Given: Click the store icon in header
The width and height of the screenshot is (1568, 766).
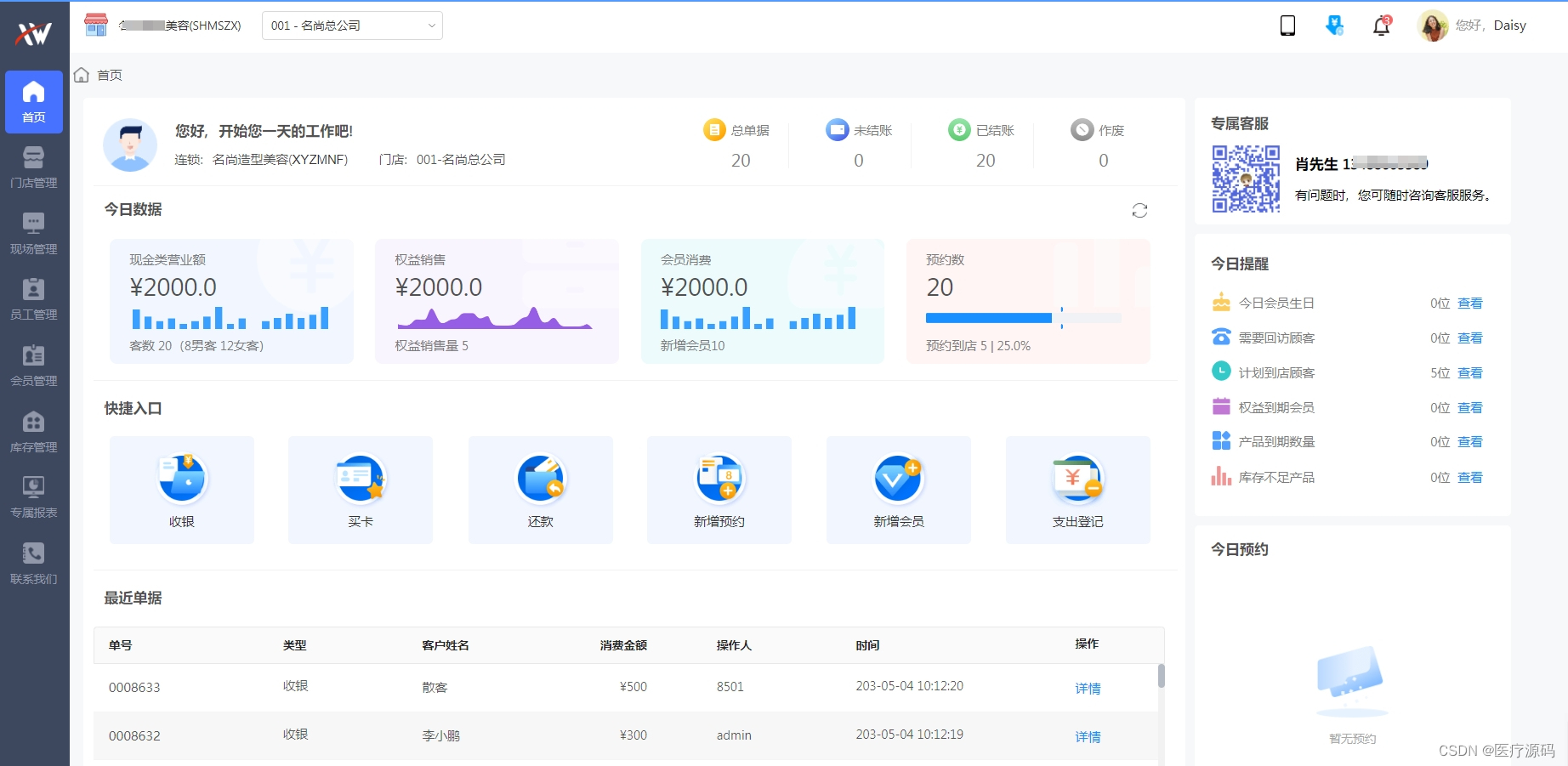Looking at the screenshot, I should click(x=96, y=25).
